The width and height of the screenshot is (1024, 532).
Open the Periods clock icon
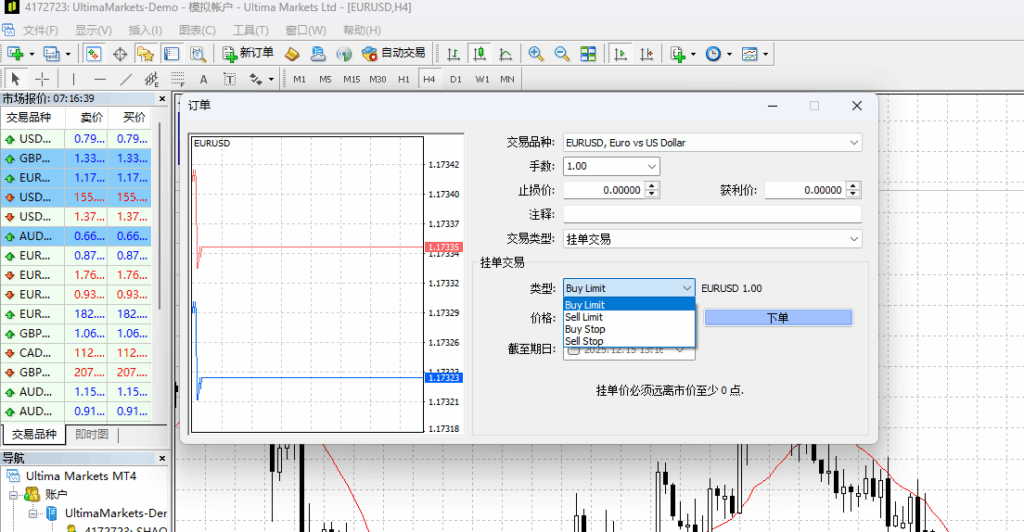[713, 54]
